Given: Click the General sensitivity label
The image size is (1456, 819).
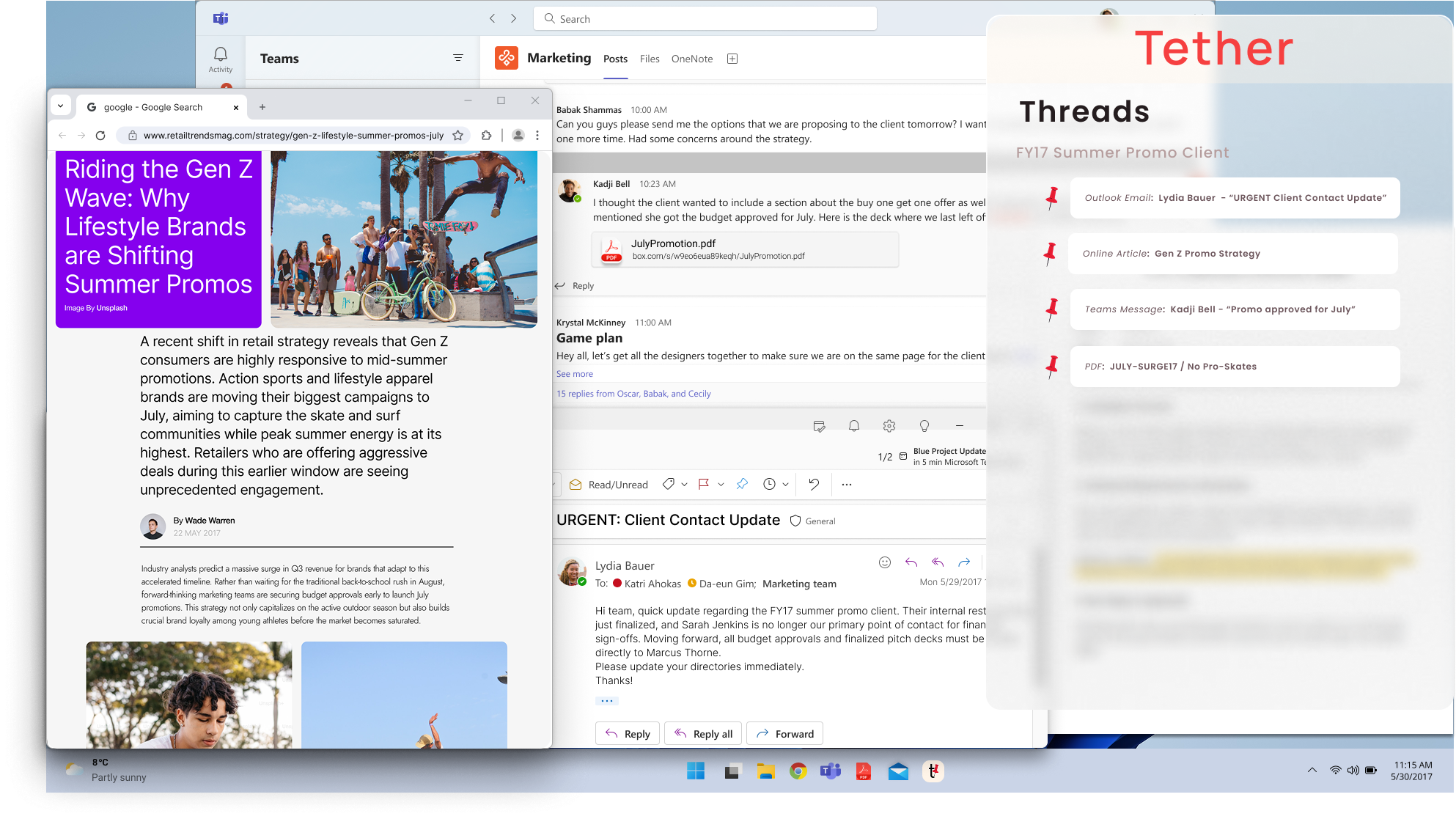Looking at the screenshot, I should [x=812, y=521].
